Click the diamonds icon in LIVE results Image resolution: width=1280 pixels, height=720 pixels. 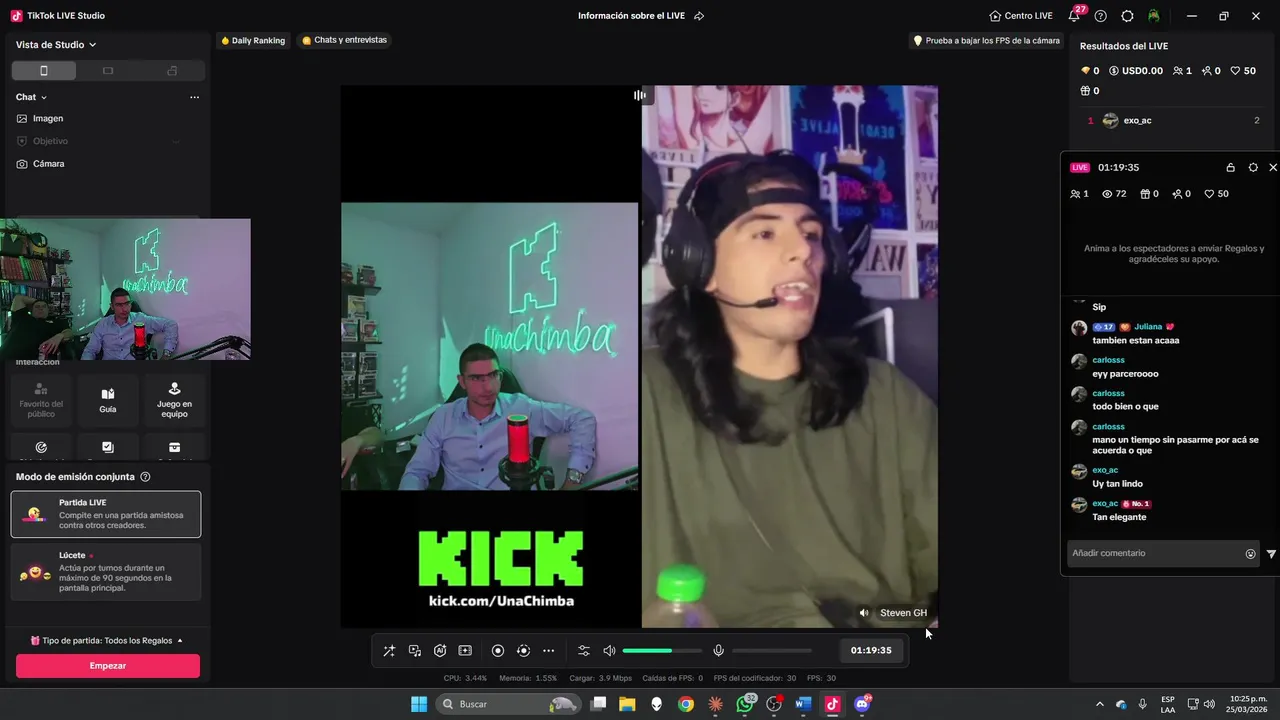(x=1085, y=71)
